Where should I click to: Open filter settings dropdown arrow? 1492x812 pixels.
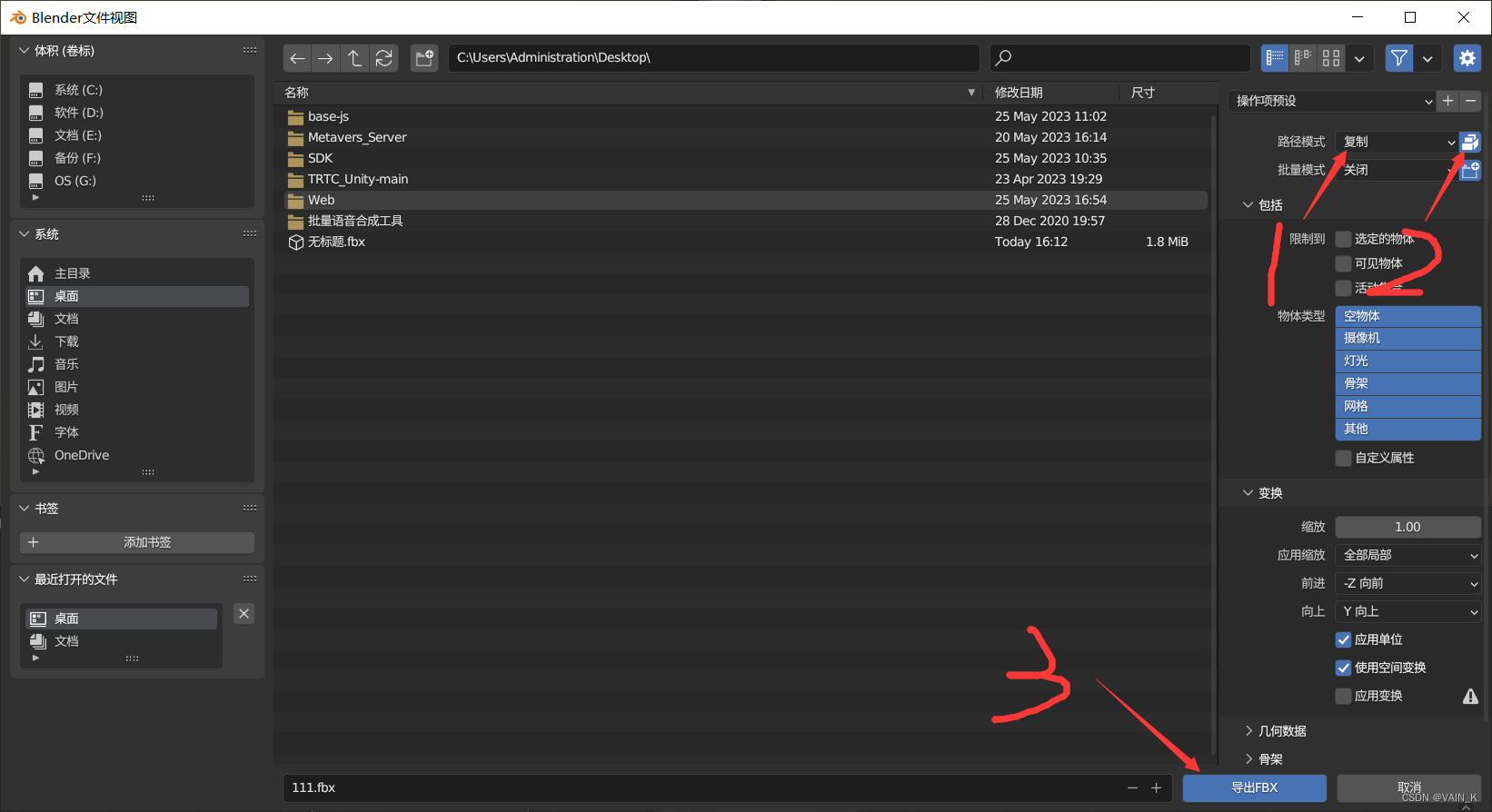[1427, 58]
